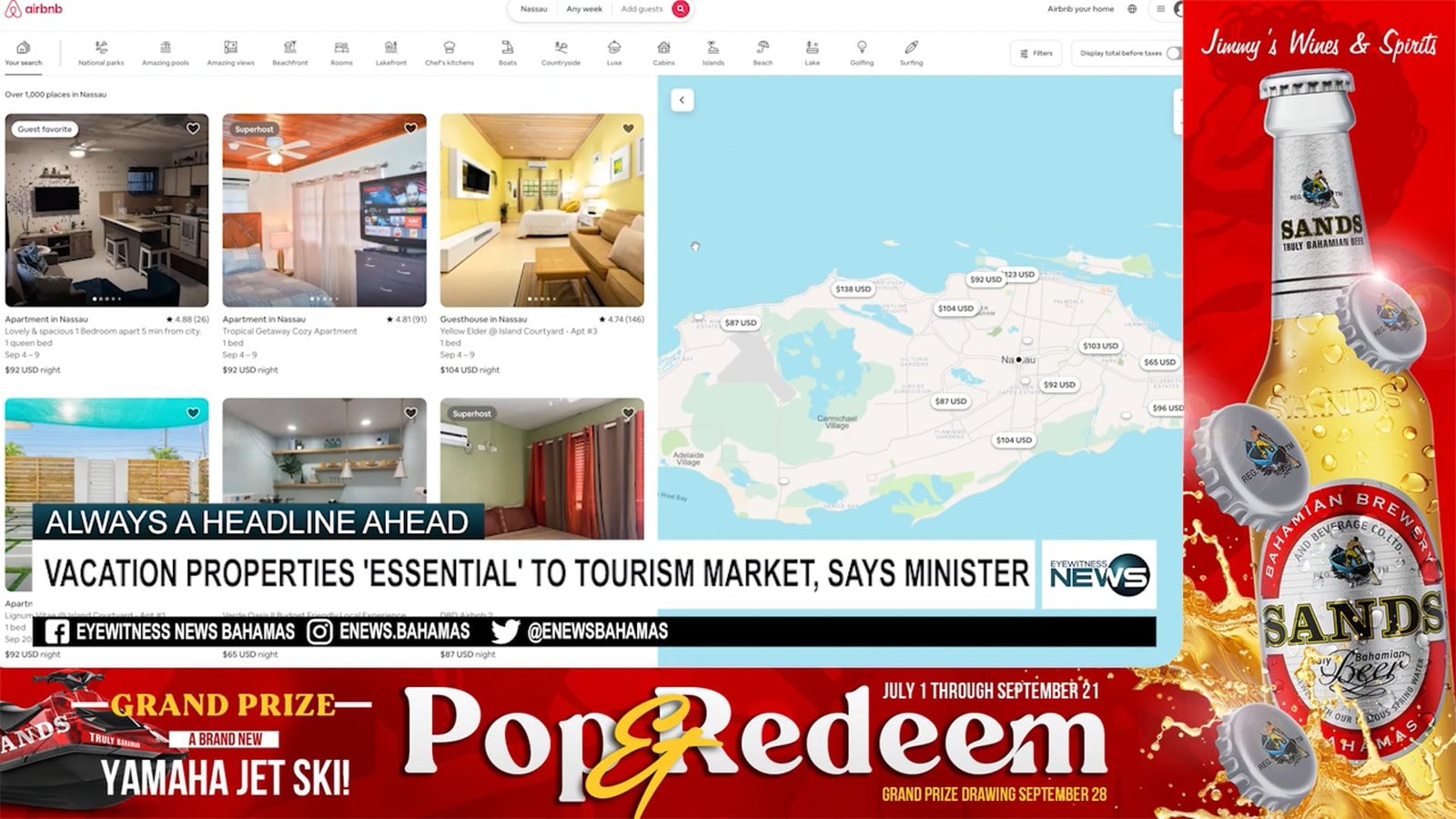Heart the listing with wooden wall shelves
This screenshot has height=819, width=1456.
click(x=410, y=413)
